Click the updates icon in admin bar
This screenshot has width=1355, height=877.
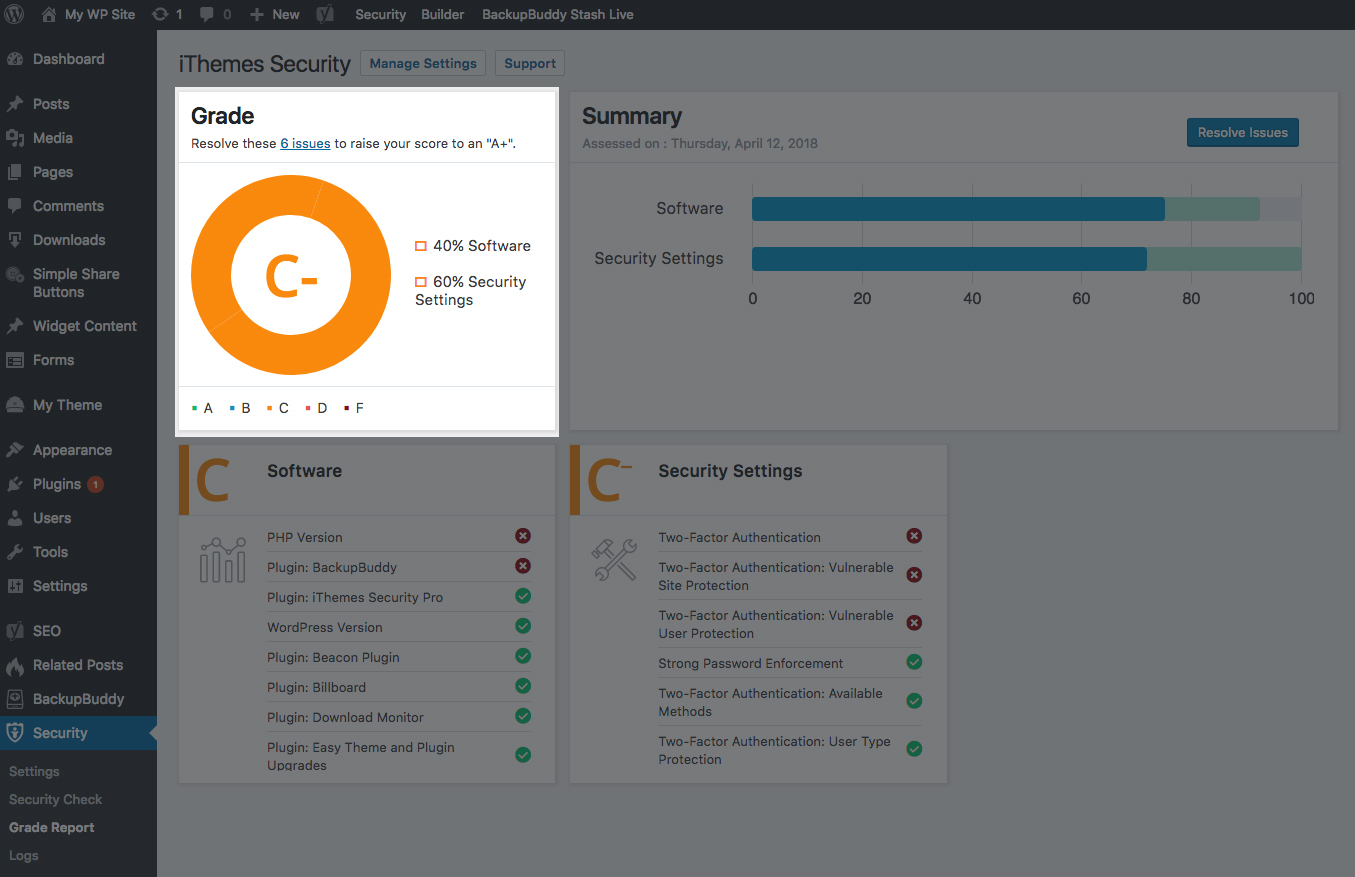[160, 14]
